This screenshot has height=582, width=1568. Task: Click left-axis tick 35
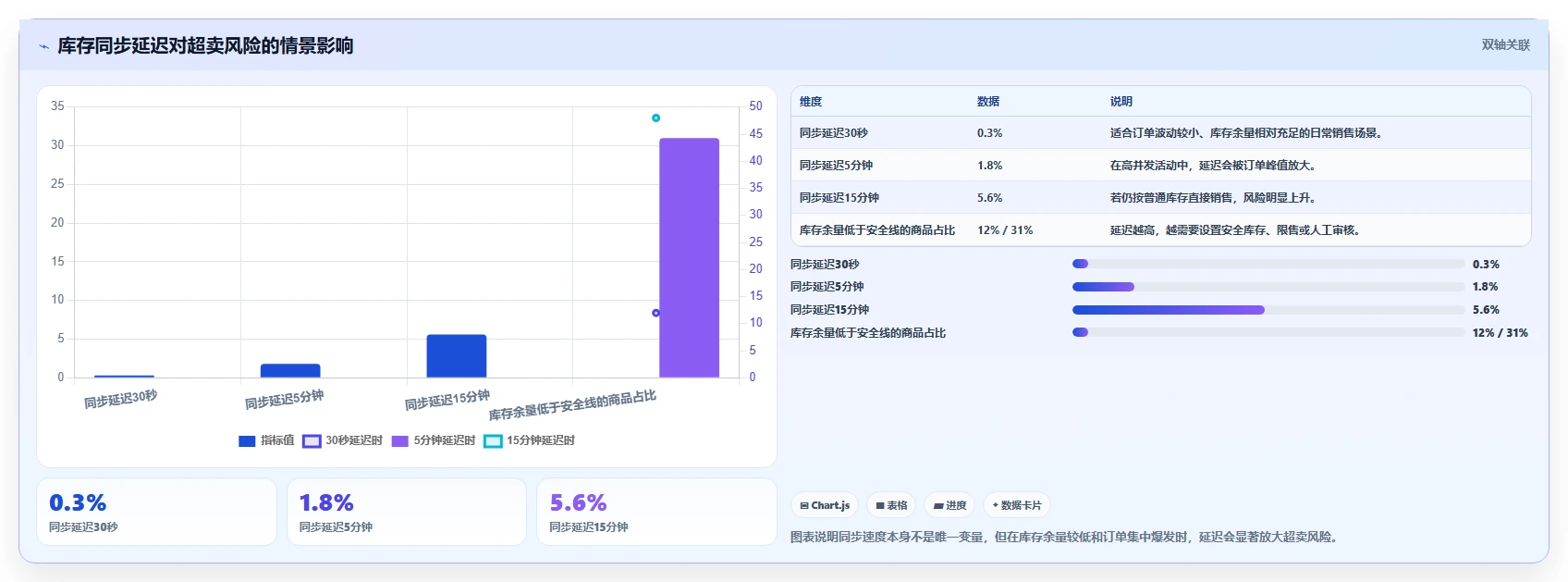pos(57,106)
